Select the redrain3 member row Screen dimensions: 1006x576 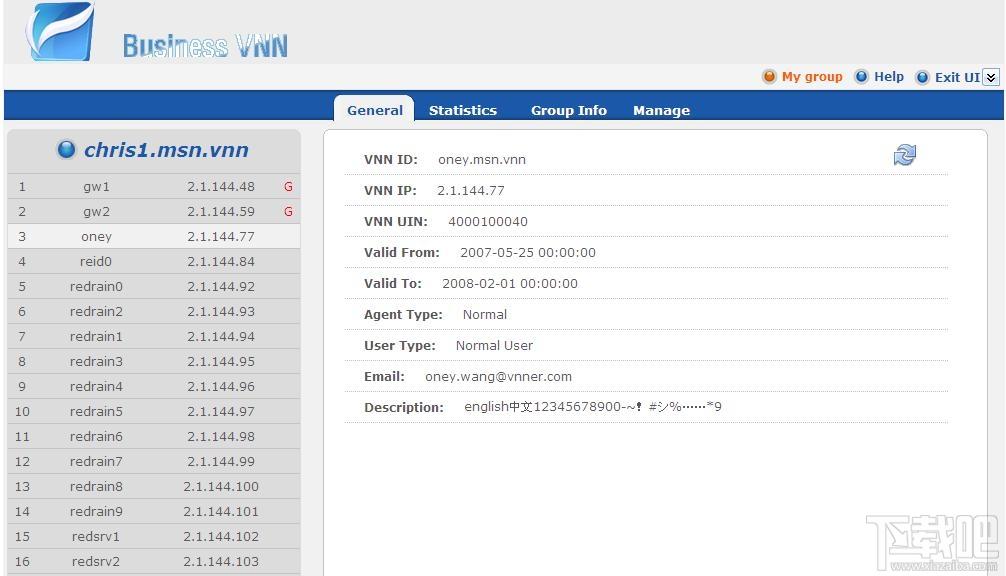click(x=154, y=362)
